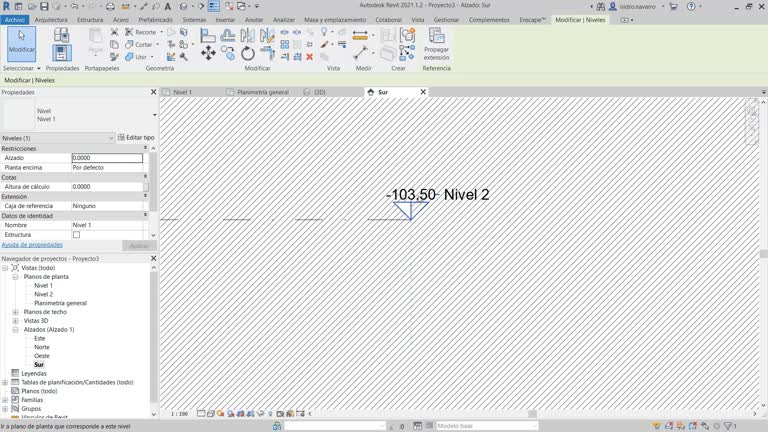Expand the Vistas 3D node
Viewport: 768px width, 432px height.
click(x=15, y=321)
